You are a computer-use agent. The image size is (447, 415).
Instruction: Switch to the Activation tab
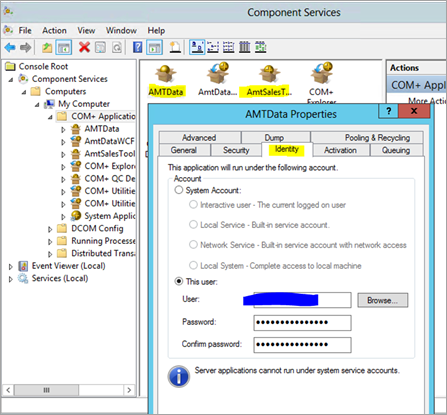[x=340, y=150]
